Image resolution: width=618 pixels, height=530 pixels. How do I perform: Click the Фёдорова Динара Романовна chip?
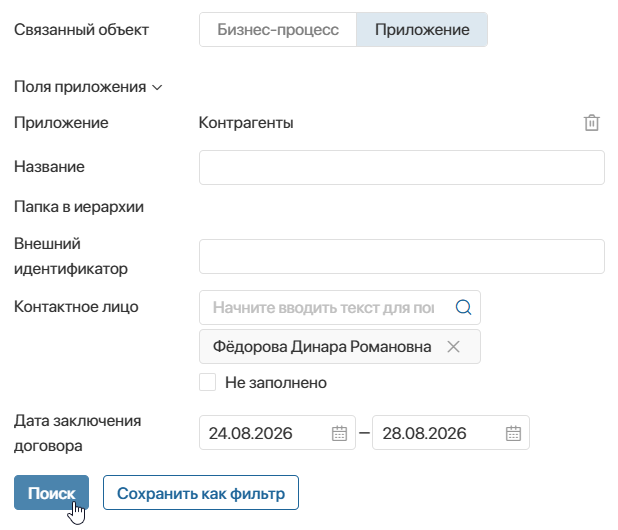[340, 347]
